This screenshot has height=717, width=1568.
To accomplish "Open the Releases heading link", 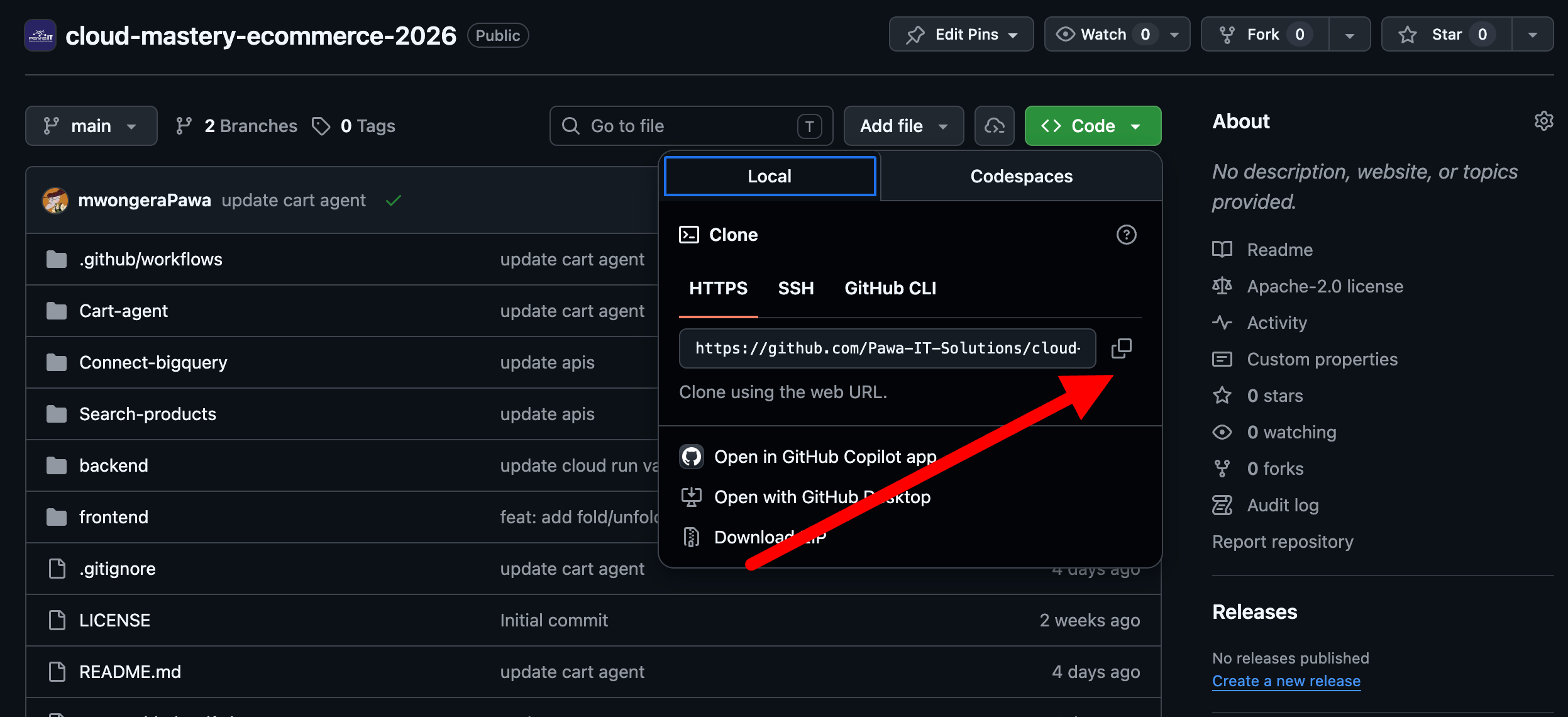I will [1254, 612].
